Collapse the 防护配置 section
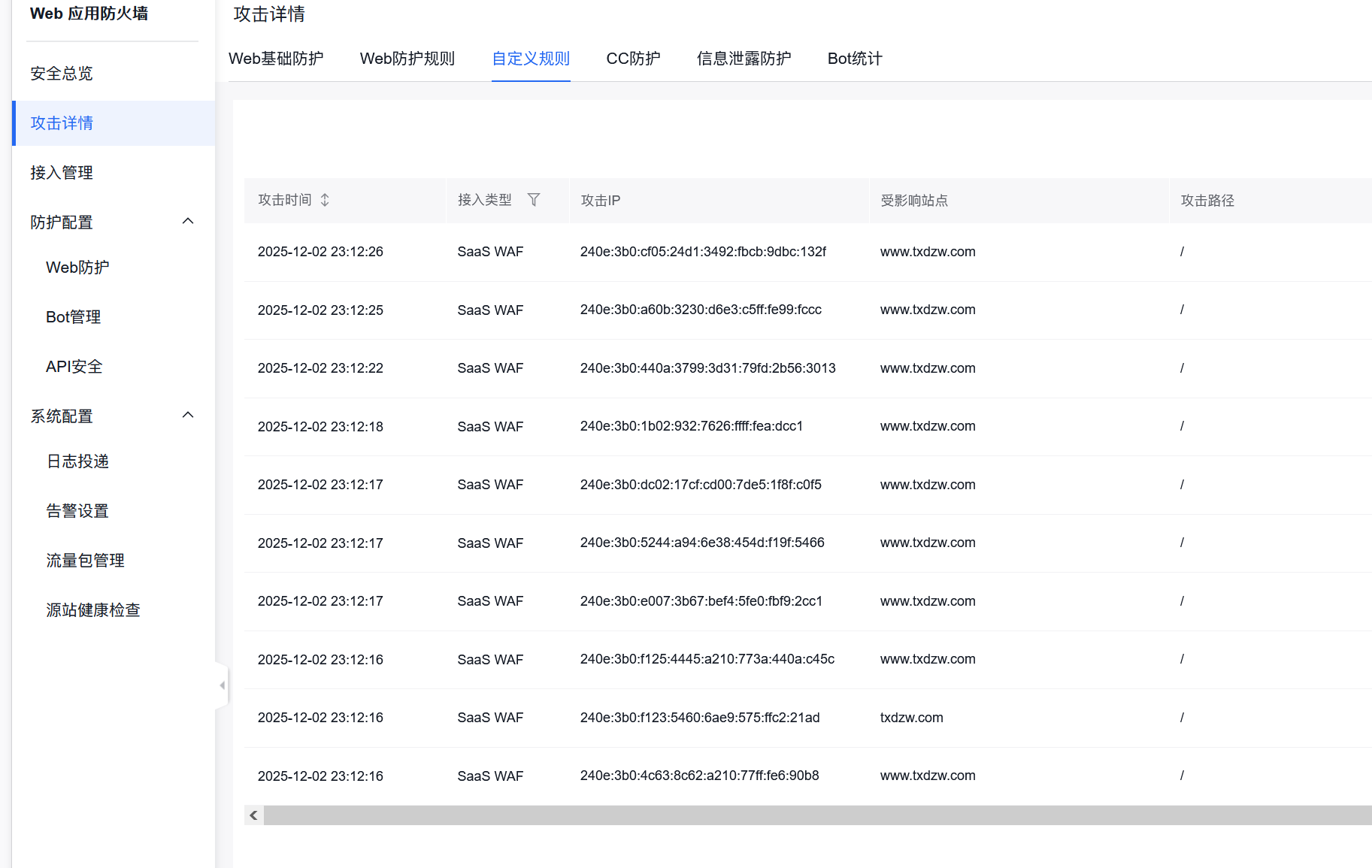Image resolution: width=1372 pixels, height=868 pixels. [x=188, y=220]
